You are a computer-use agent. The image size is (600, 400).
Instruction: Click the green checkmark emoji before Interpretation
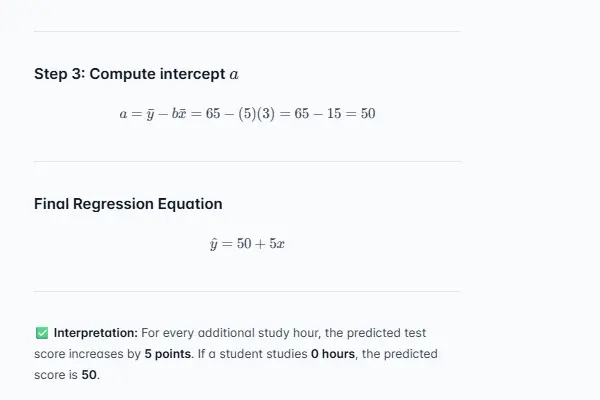(41, 332)
